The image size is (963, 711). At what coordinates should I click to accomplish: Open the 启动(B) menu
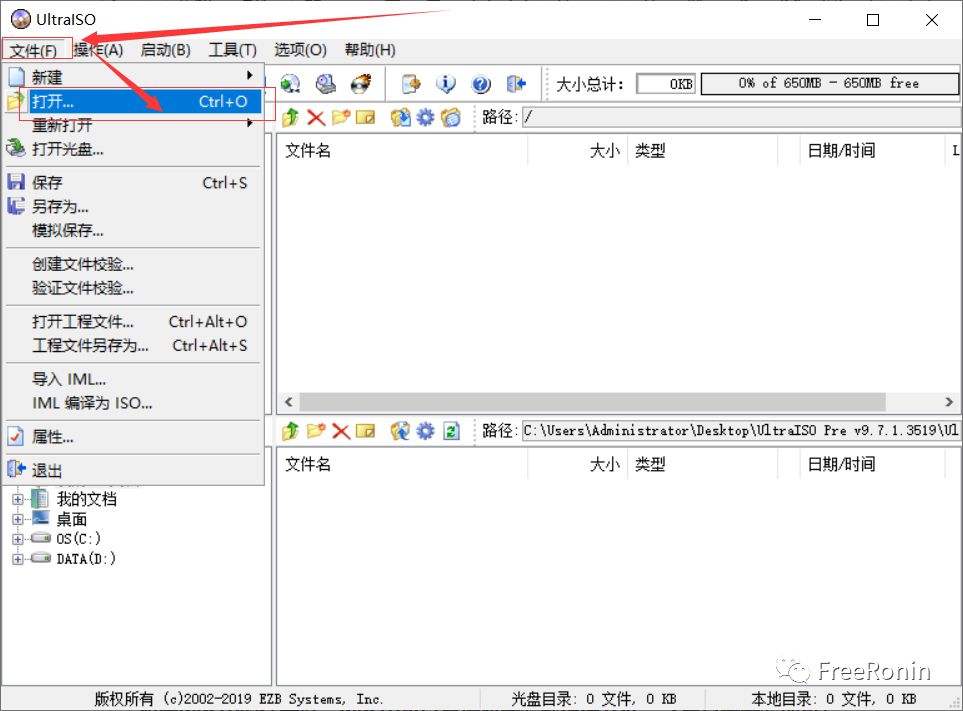(x=165, y=50)
